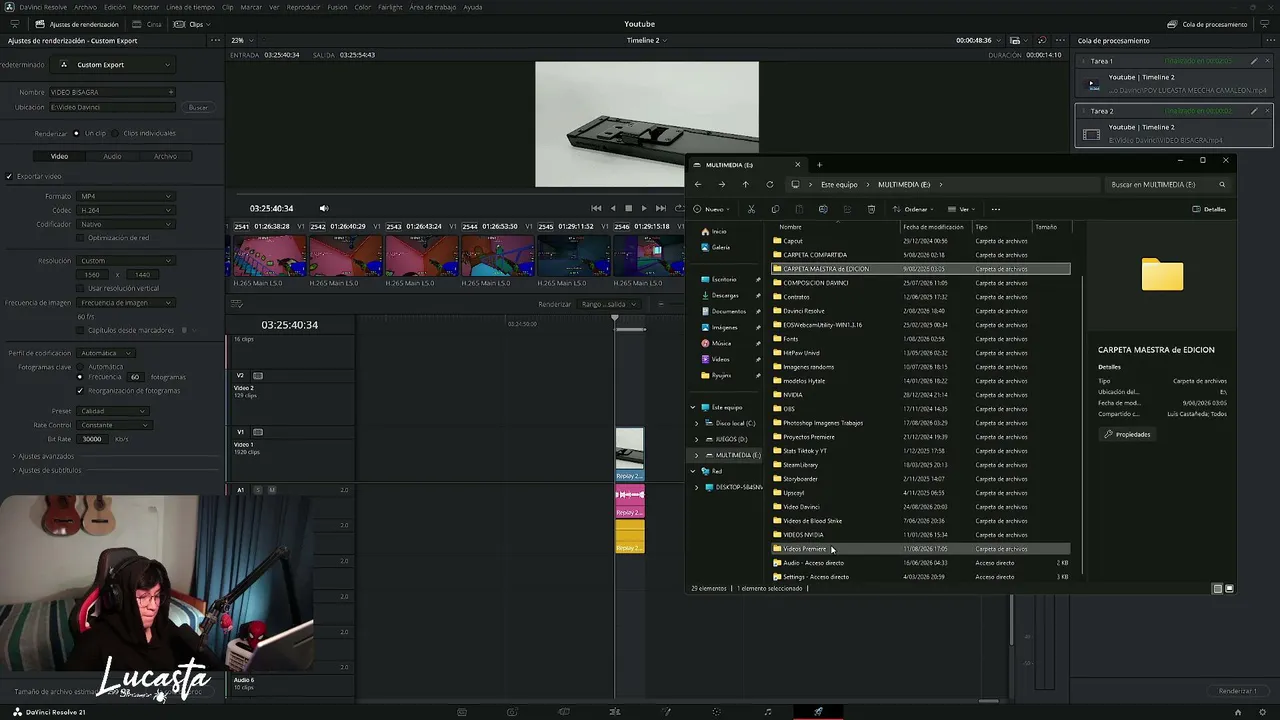This screenshot has width=1280, height=720.
Task: Click the Explorer Forward arrow
Action: (x=721, y=184)
